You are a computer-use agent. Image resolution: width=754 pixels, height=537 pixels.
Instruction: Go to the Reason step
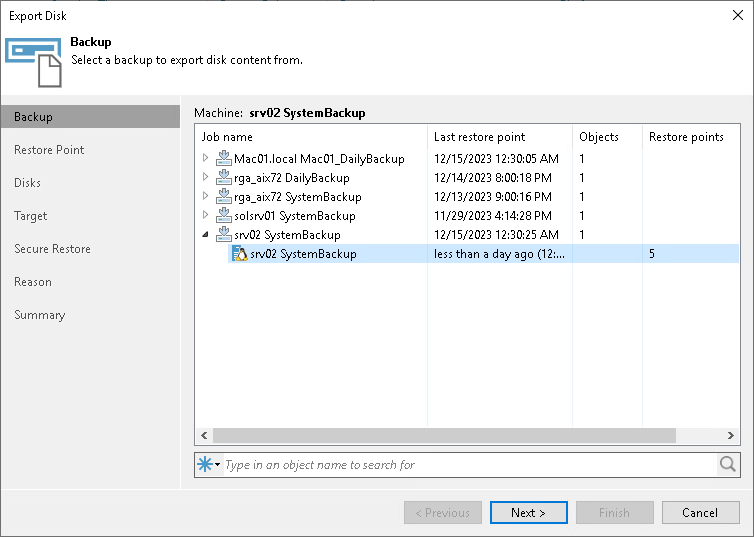pyautogui.click(x=33, y=282)
